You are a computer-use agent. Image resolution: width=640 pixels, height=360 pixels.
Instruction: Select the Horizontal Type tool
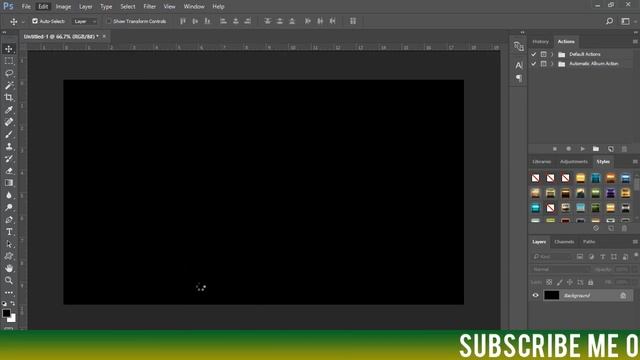click(x=9, y=232)
